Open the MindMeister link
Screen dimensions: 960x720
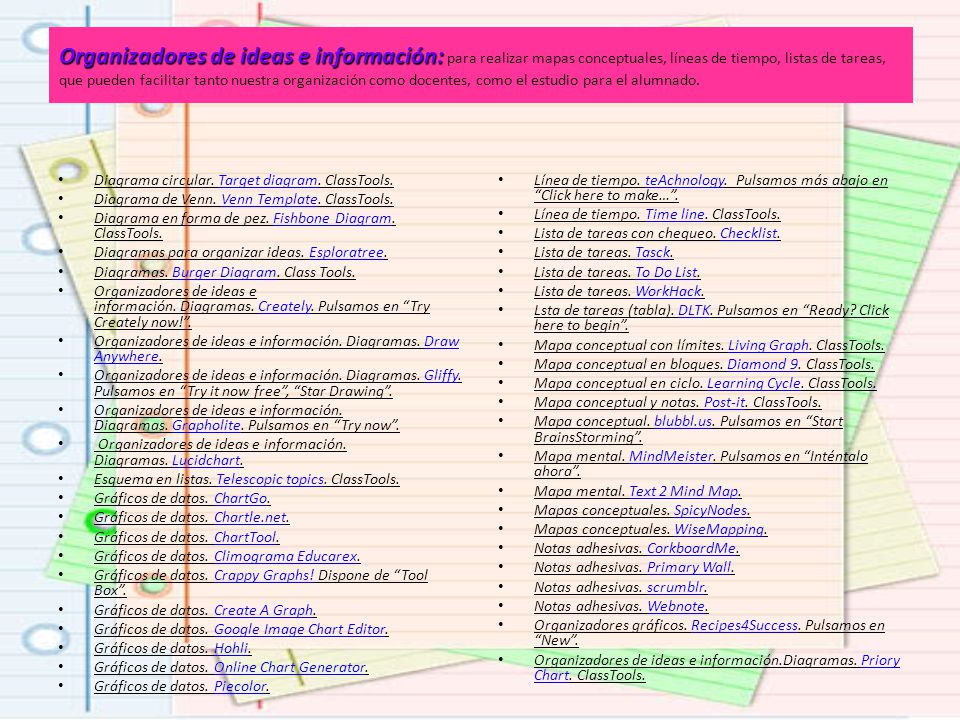click(671, 456)
